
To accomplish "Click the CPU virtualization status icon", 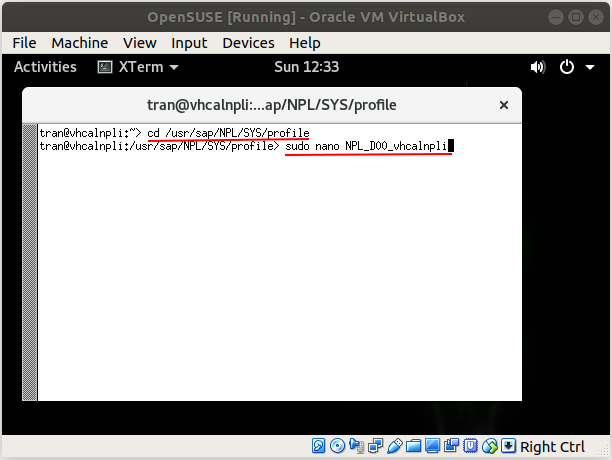I will click(x=470, y=446).
